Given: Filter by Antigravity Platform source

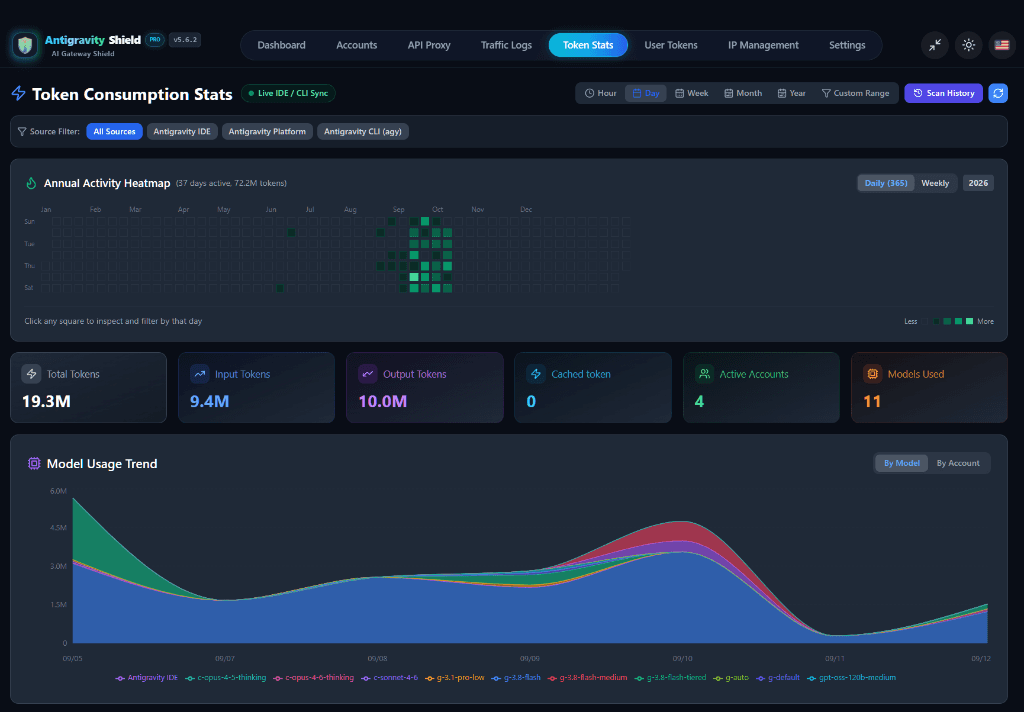Looking at the screenshot, I should pyautogui.click(x=267, y=131).
